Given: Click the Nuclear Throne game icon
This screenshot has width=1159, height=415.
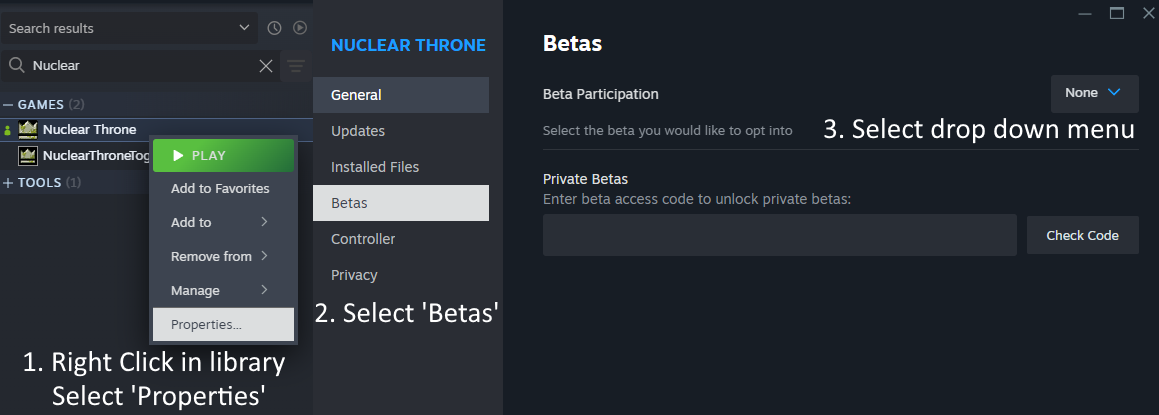Looking at the screenshot, I should 28,129.
